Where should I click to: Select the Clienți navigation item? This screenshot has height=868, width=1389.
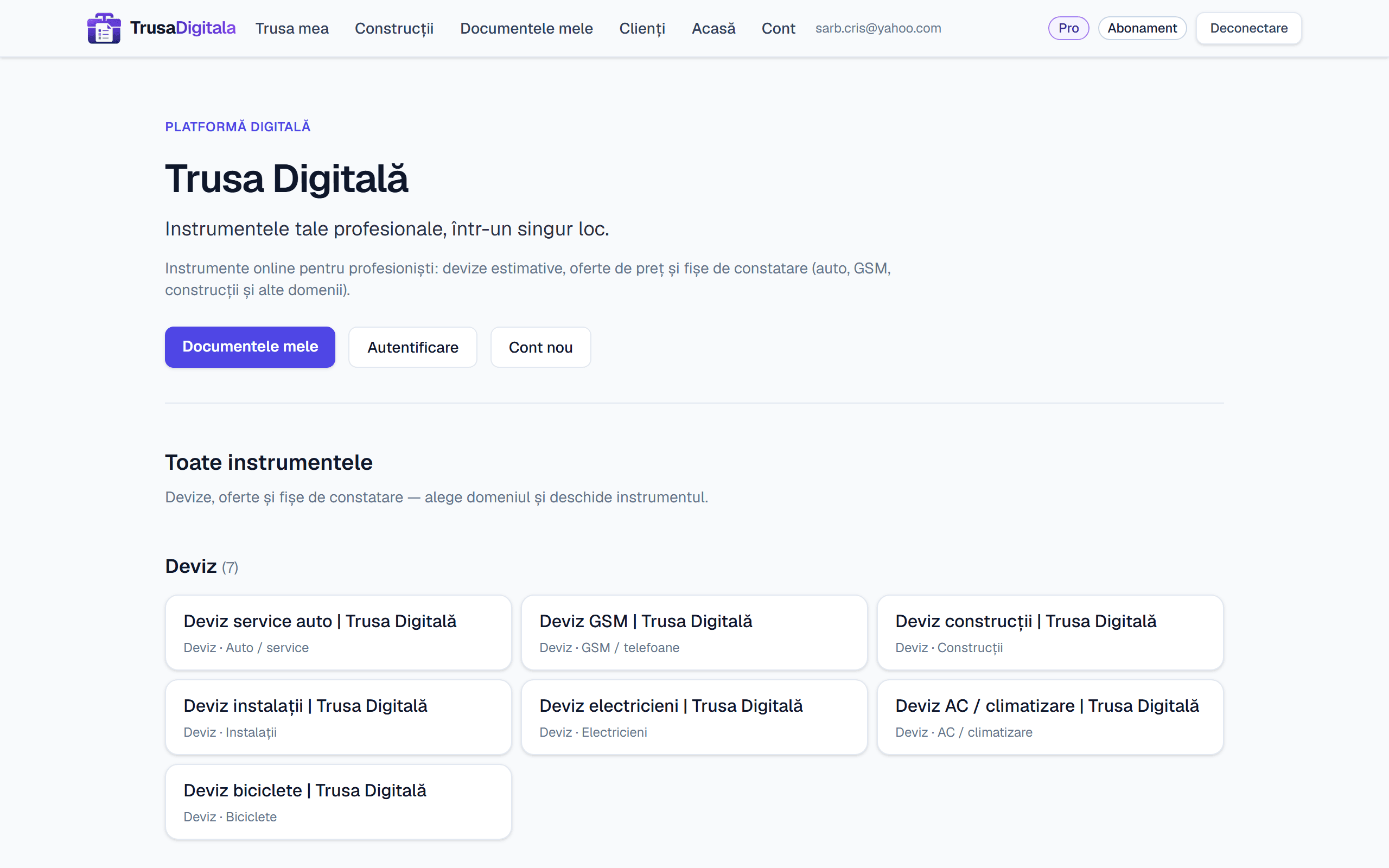[x=642, y=28]
